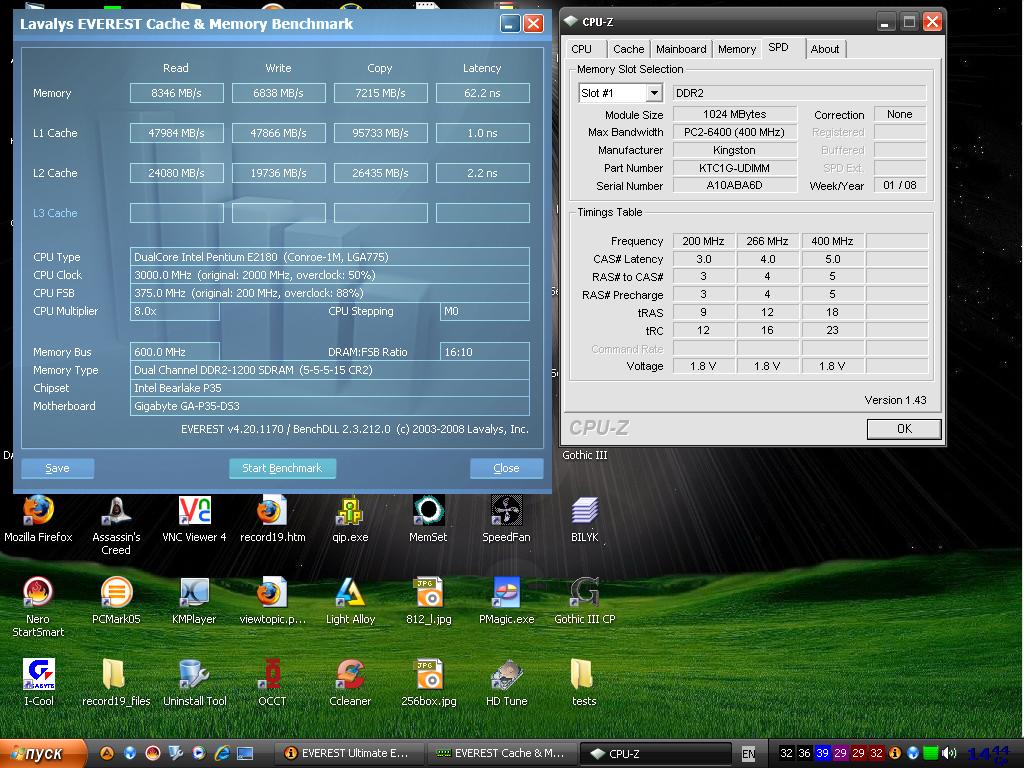Click EN language indicator in taskbar
1024x768 pixels.
748,754
